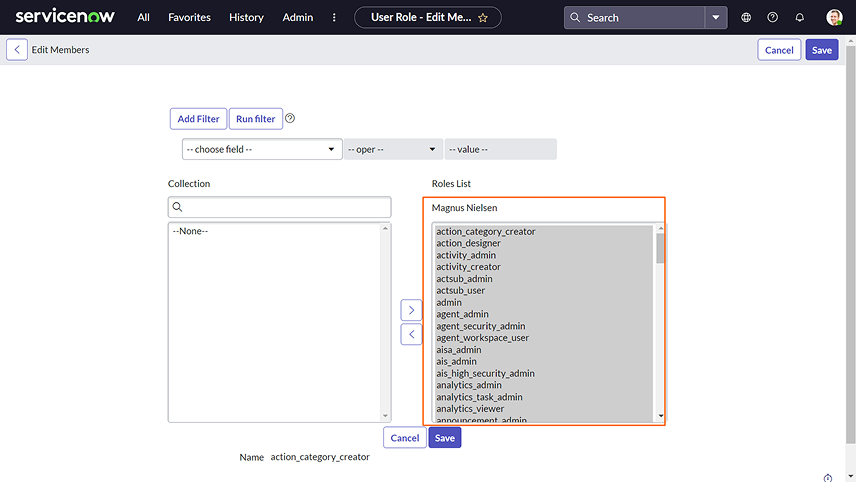
Task: Open the globe scope picker icon
Action: click(x=746, y=17)
